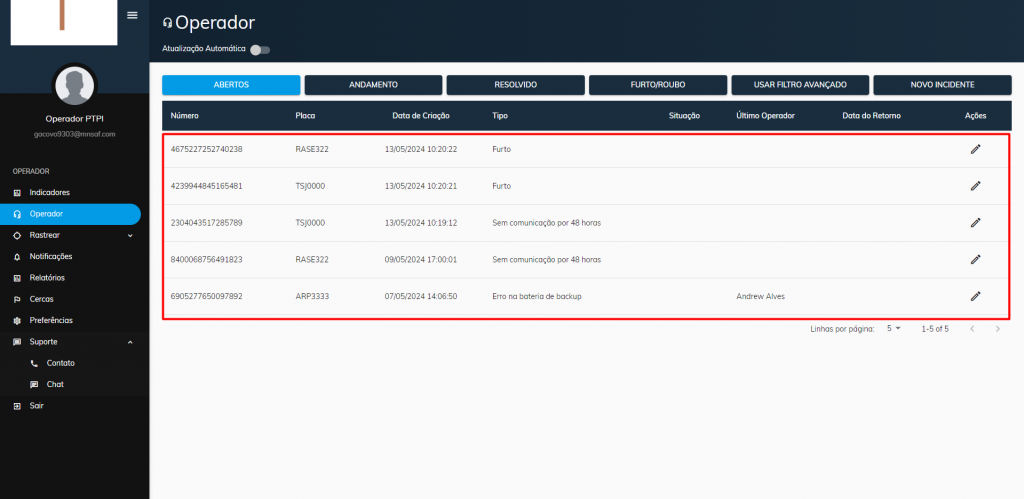The width and height of the screenshot is (1024, 499).
Task: Click the Suporte chat bubble icon
Action: 17,342
